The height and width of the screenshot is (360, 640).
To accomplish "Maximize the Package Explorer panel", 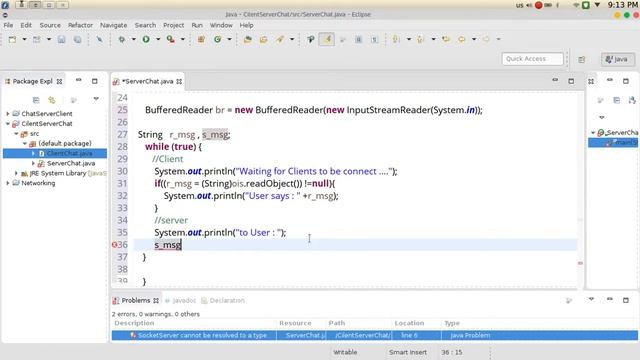I will click(x=95, y=81).
